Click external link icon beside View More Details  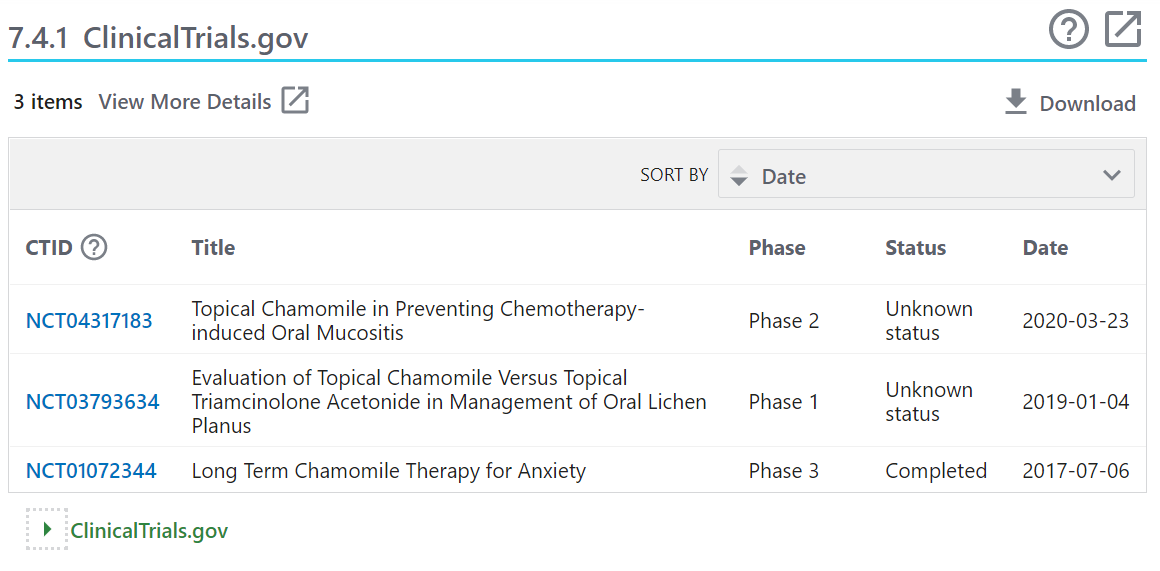click(295, 100)
